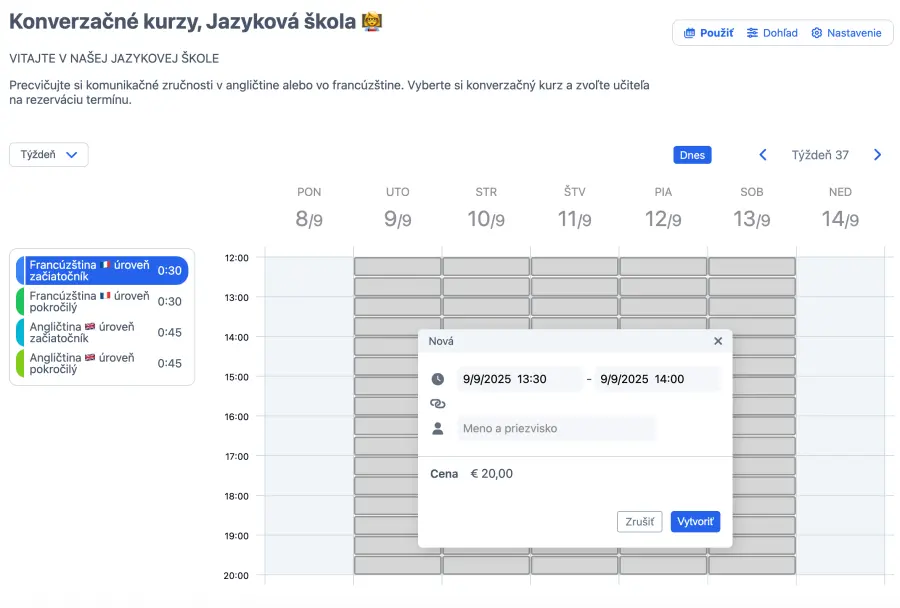
Task: Close the Nová dialog with X
Action: pos(717,341)
